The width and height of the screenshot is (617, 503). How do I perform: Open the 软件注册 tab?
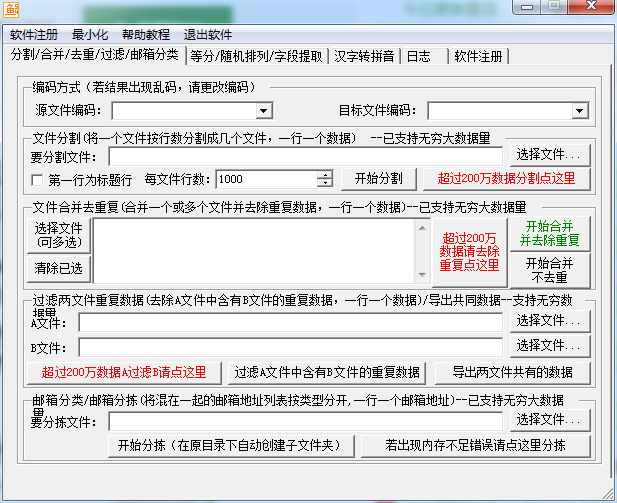[478, 56]
